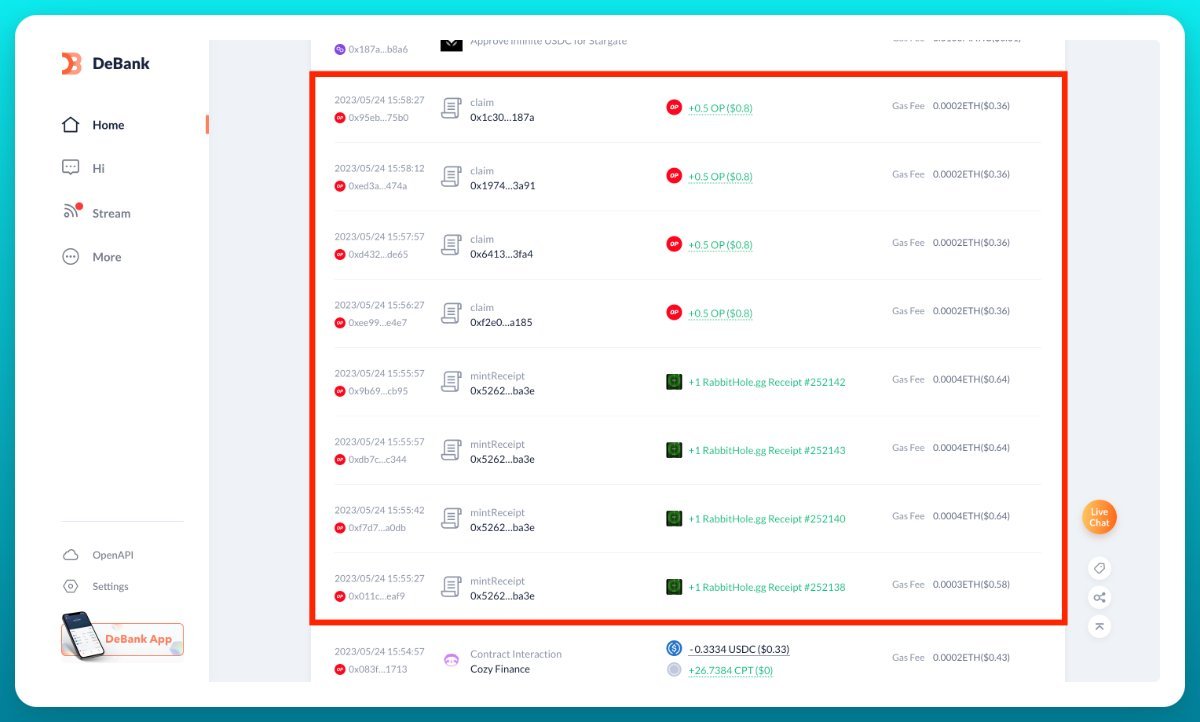
Task: Open the OpenAPI link
Action: (113, 555)
